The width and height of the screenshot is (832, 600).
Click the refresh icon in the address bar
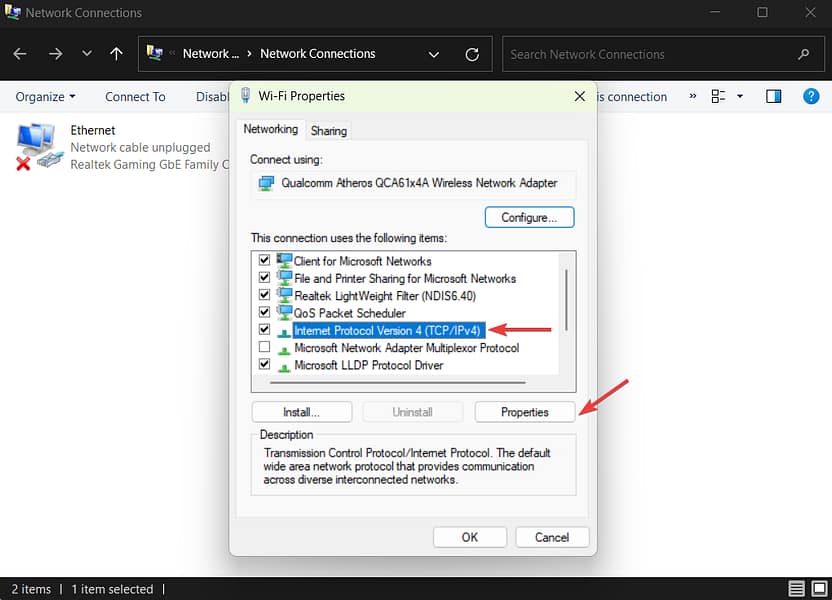point(472,54)
